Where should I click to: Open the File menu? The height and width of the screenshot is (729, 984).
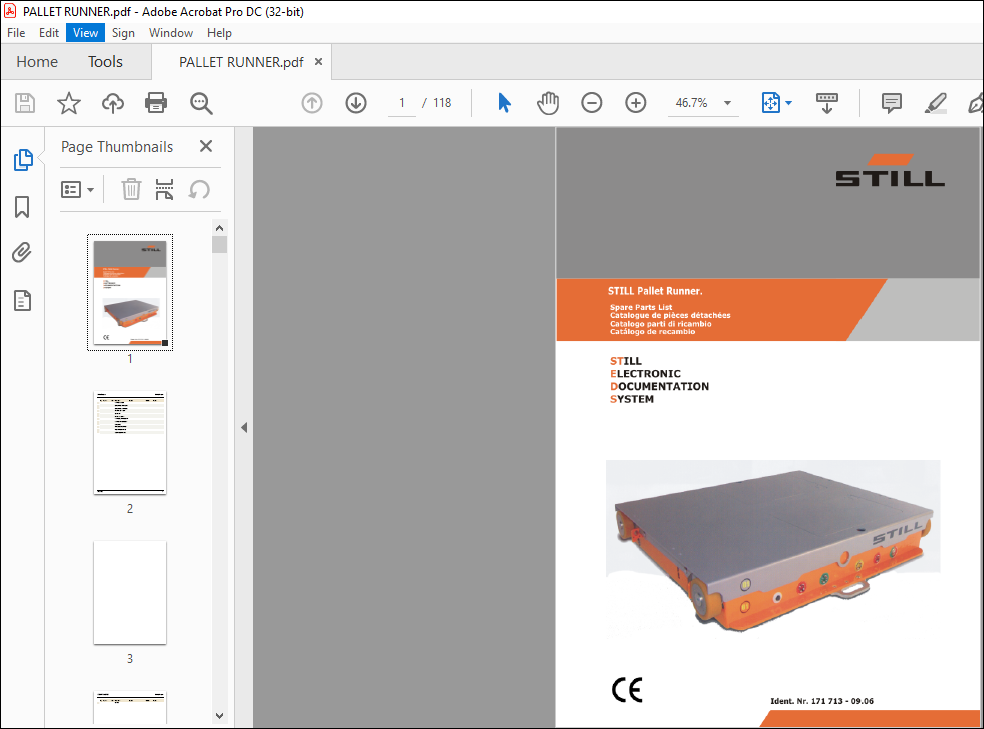[16, 33]
